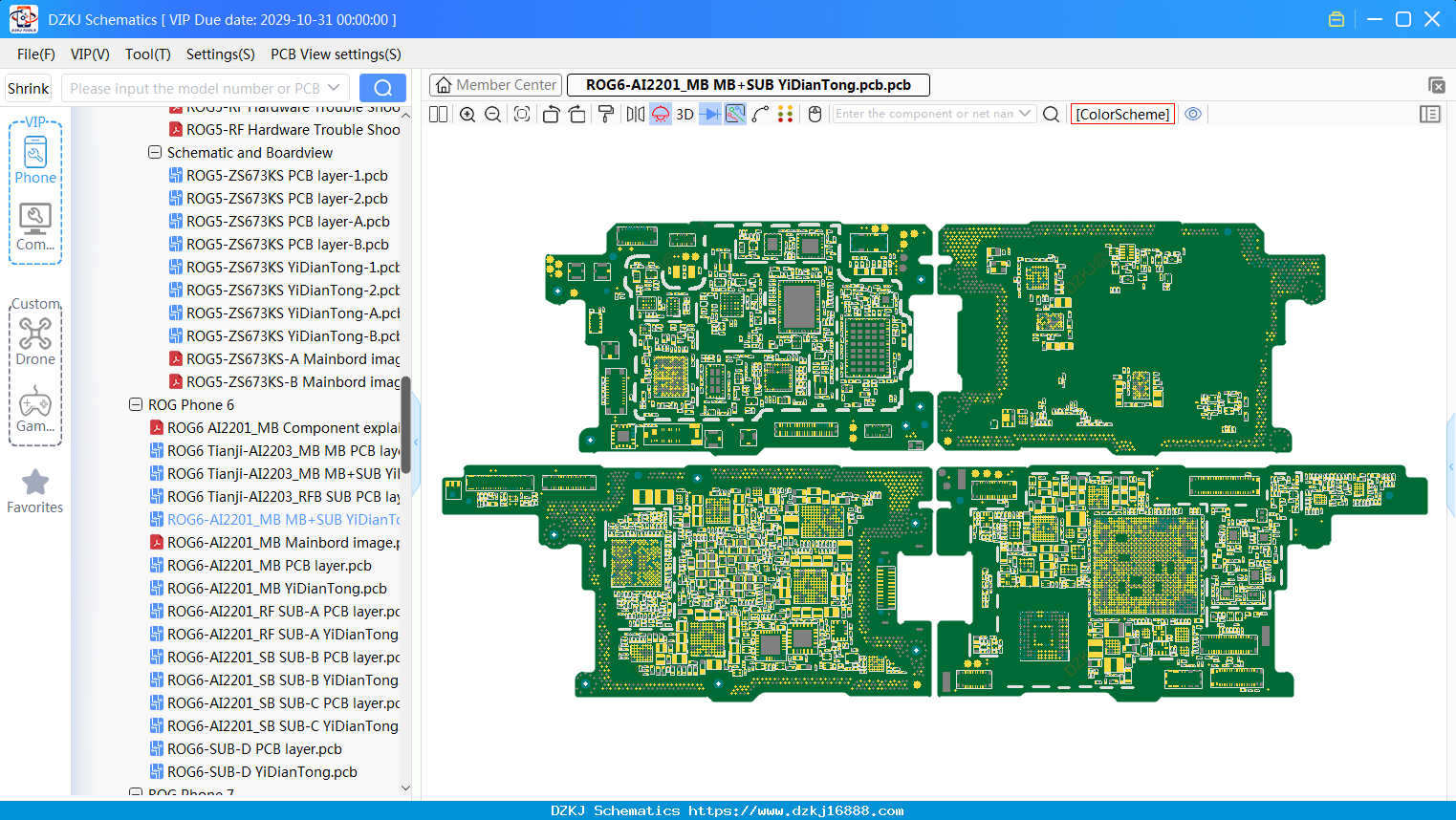The image size is (1456, 820).
Task: Select the Game console category
Action: tap(35, 410)
